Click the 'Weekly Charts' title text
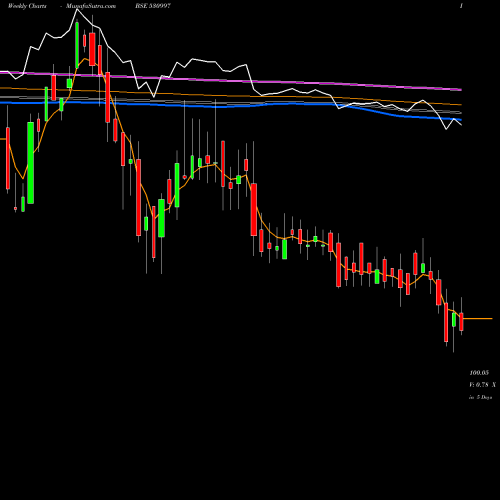Image resolution: width=500 pixels, height=500 pixels. (x=27, y=6)
